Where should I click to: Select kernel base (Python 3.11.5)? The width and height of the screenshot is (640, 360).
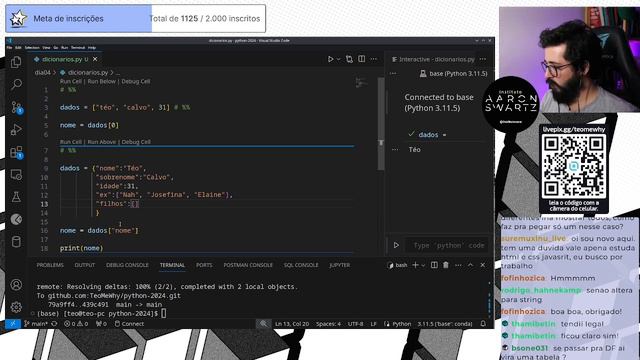(453, 73)
